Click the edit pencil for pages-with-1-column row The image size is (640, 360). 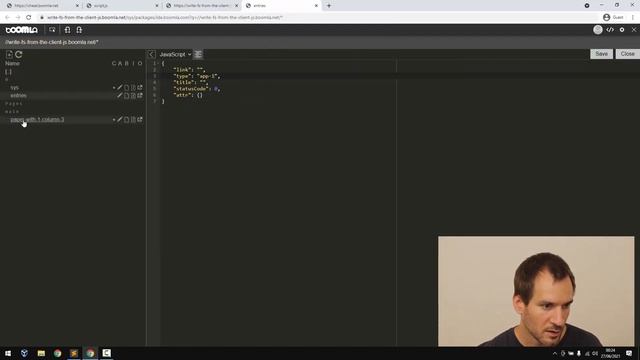tap(120, 120)
